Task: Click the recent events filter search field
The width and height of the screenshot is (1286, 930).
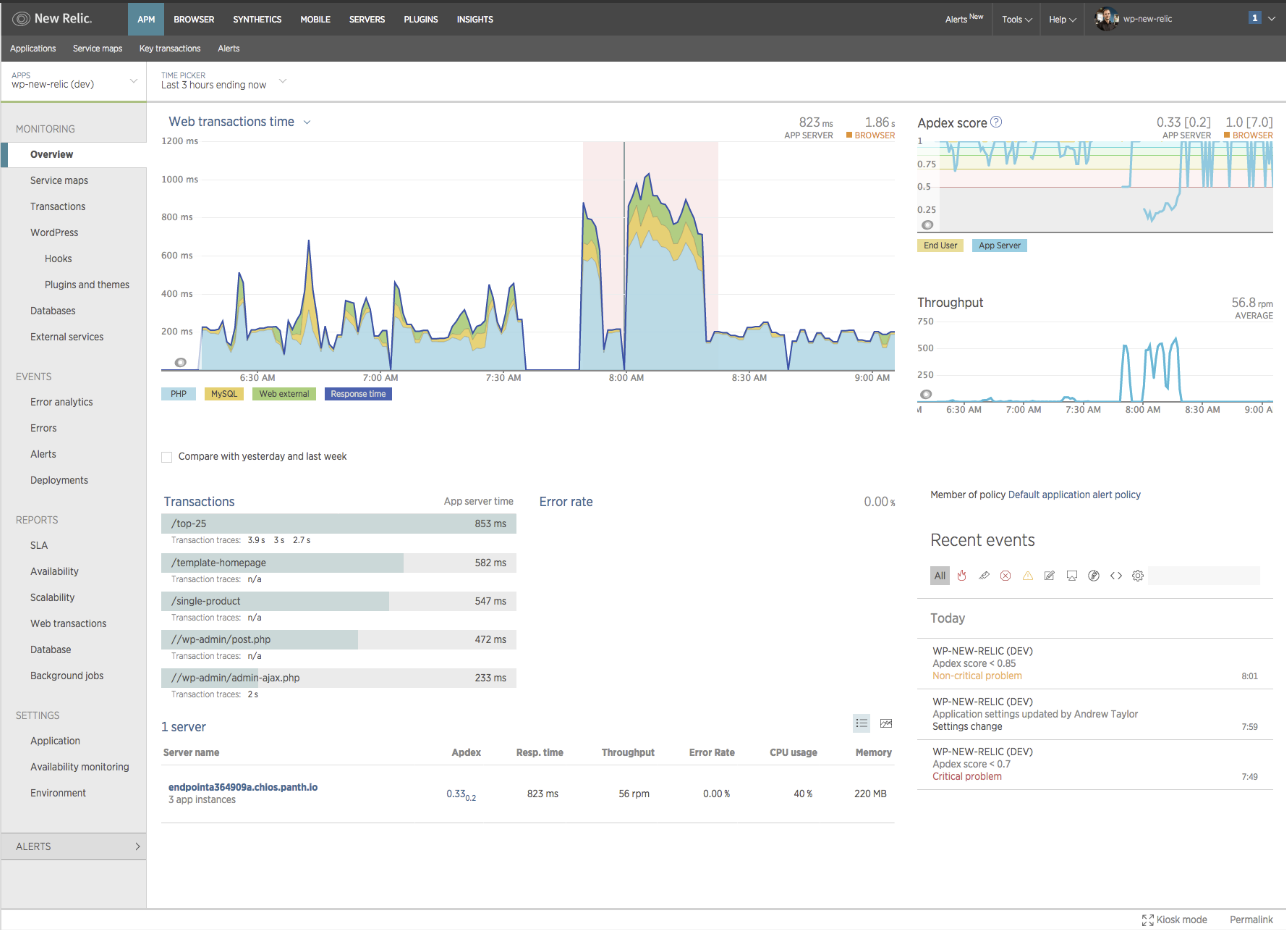Action: pos(1203,576)
